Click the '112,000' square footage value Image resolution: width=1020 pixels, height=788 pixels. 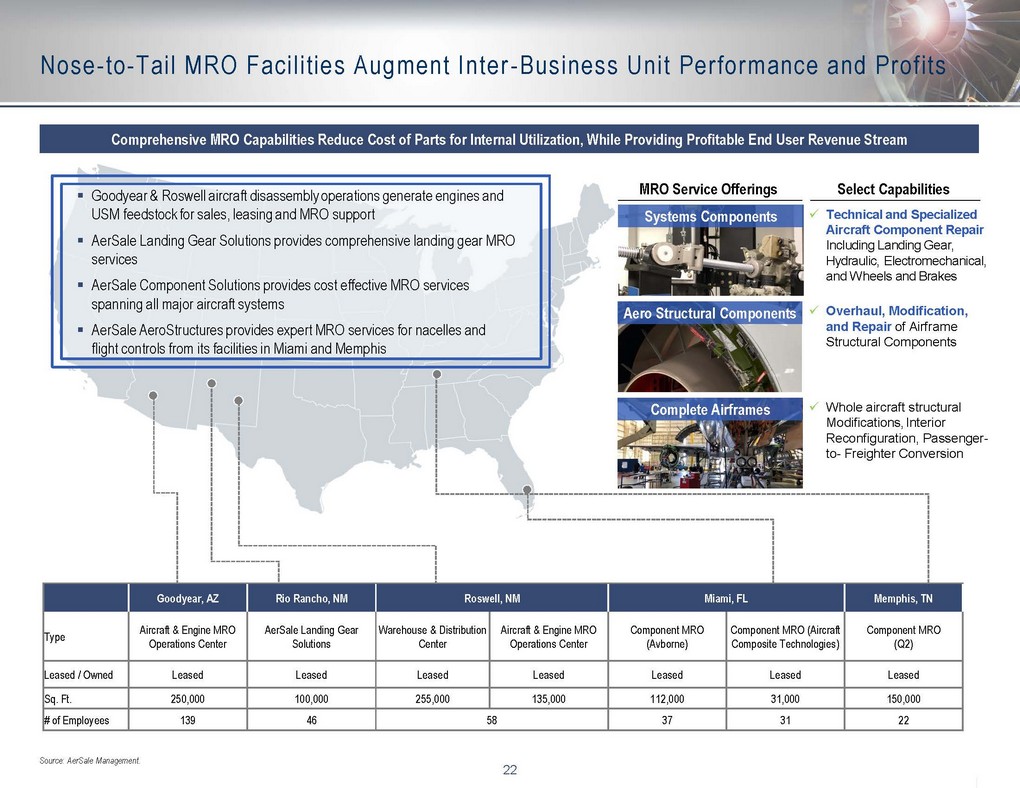coord(667,699)
